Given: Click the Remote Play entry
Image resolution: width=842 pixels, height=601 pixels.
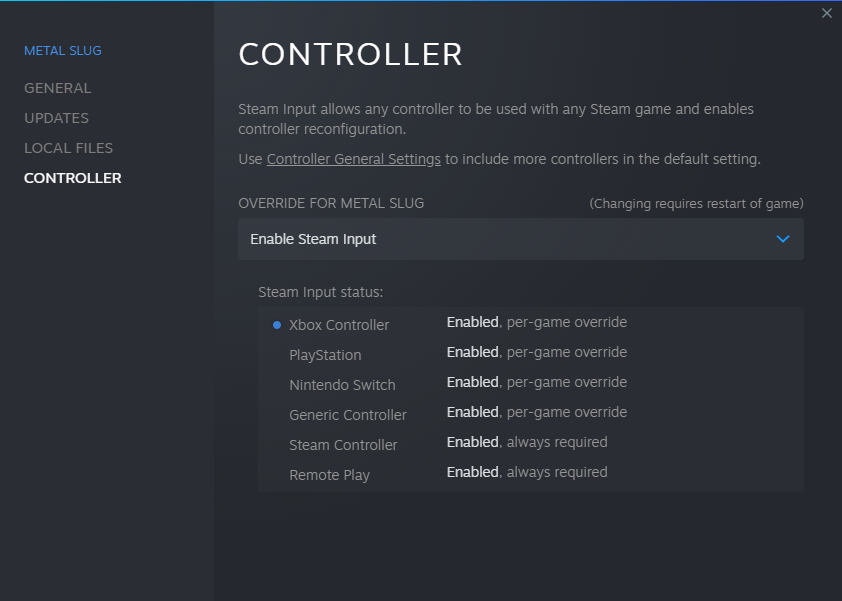Looking at the screenshot, I should tap(329, 475).
